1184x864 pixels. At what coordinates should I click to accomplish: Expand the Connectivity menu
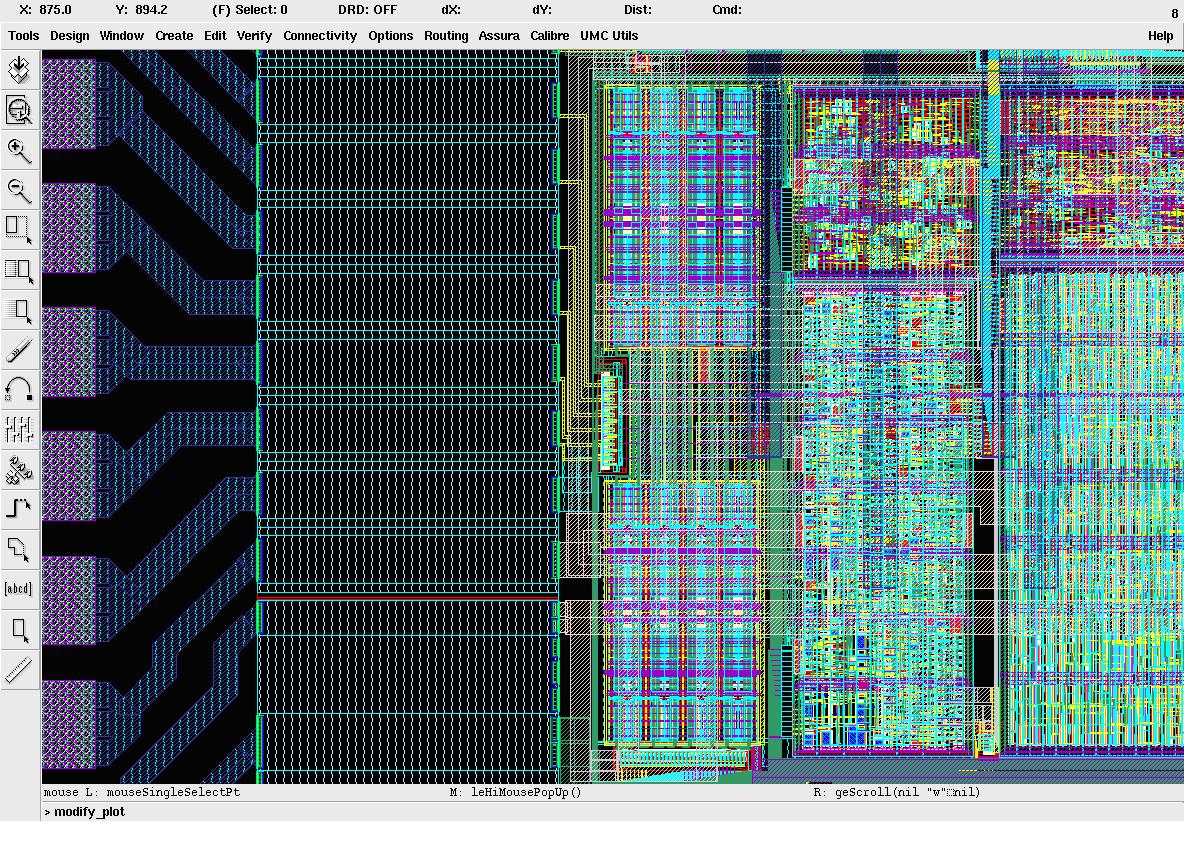click(x=319, y=36)
